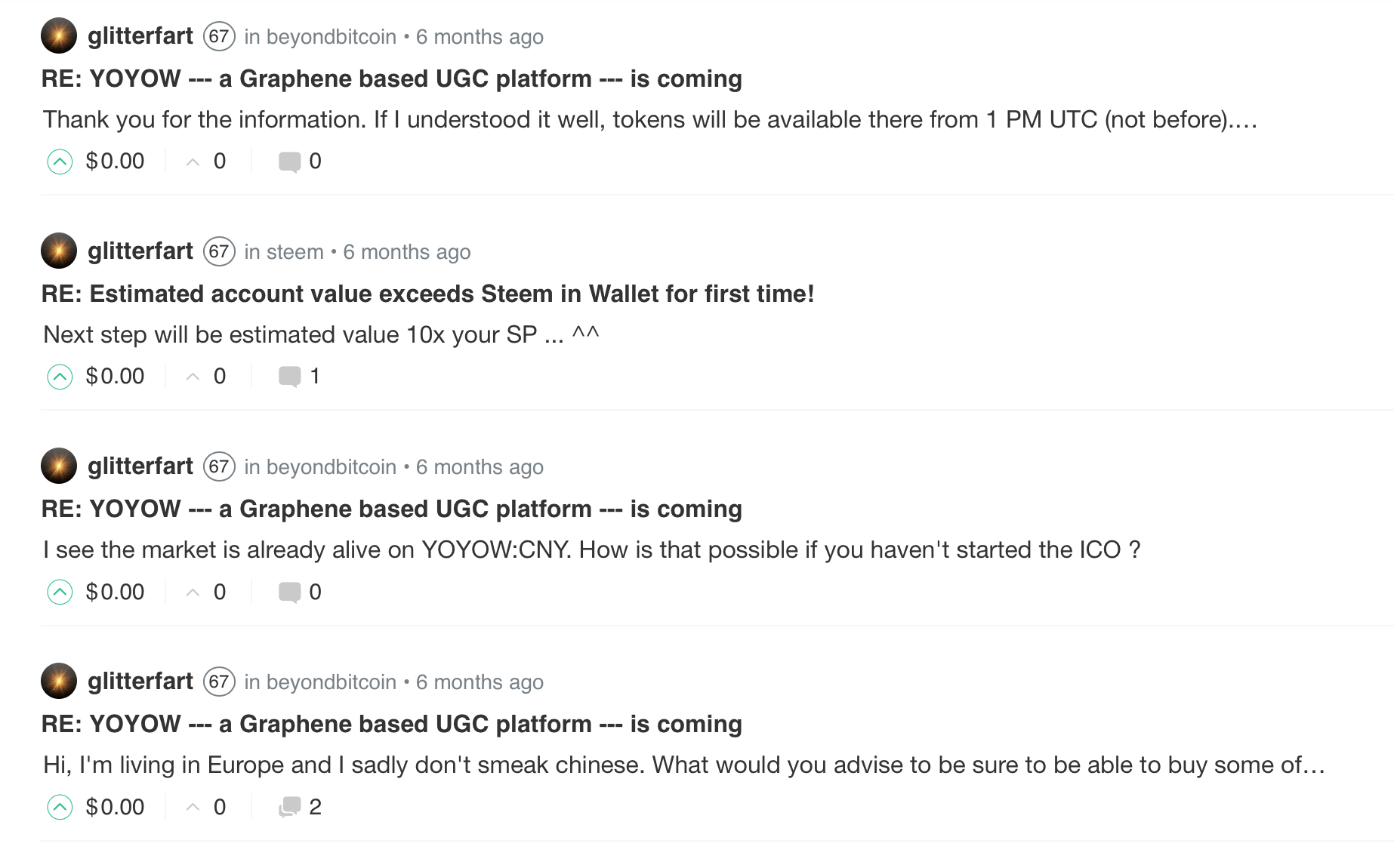
Task: Open beyondbitcoin tag on first comment
Action: click(331, 37)
